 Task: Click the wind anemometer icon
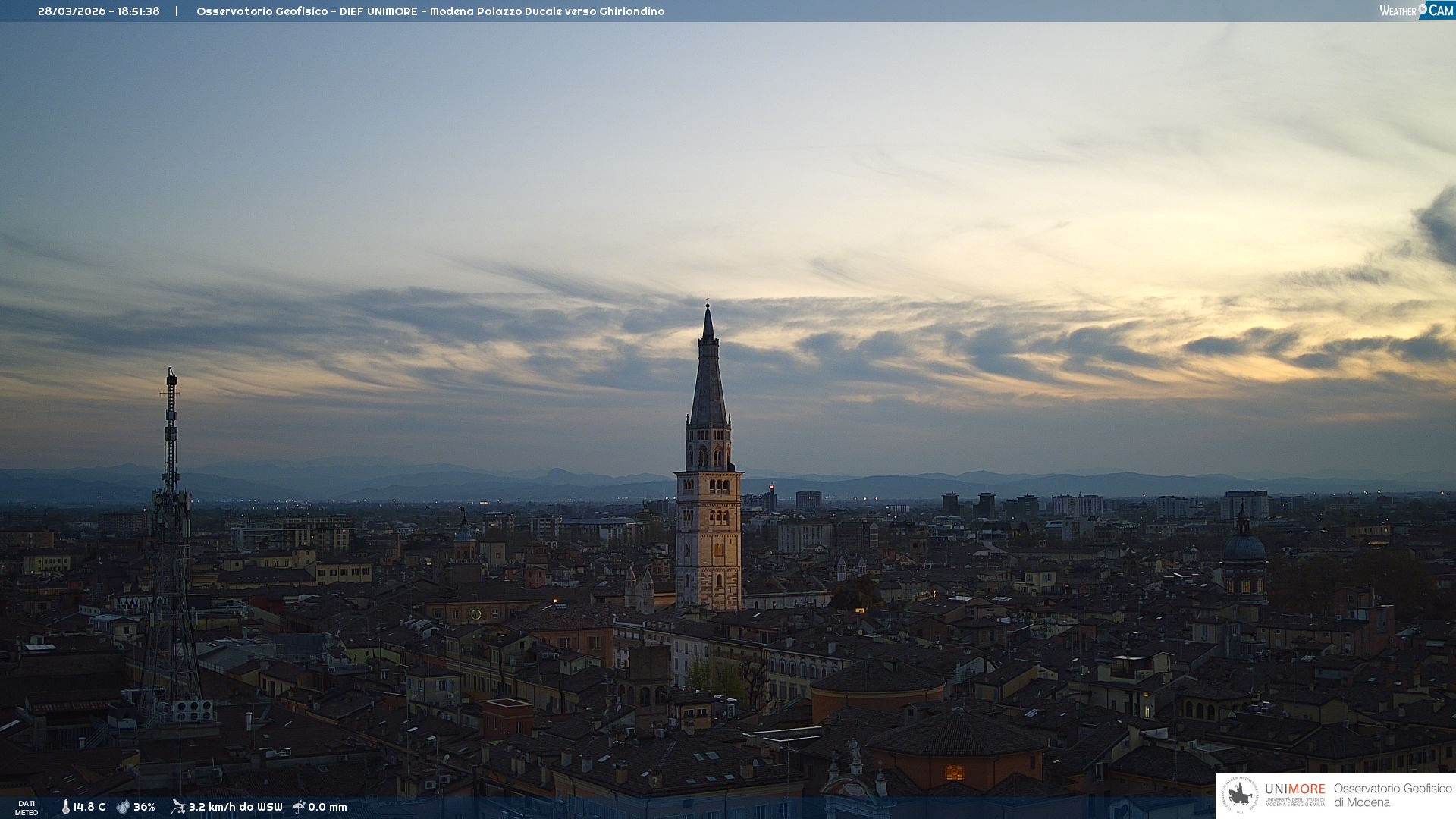point(178,807)
